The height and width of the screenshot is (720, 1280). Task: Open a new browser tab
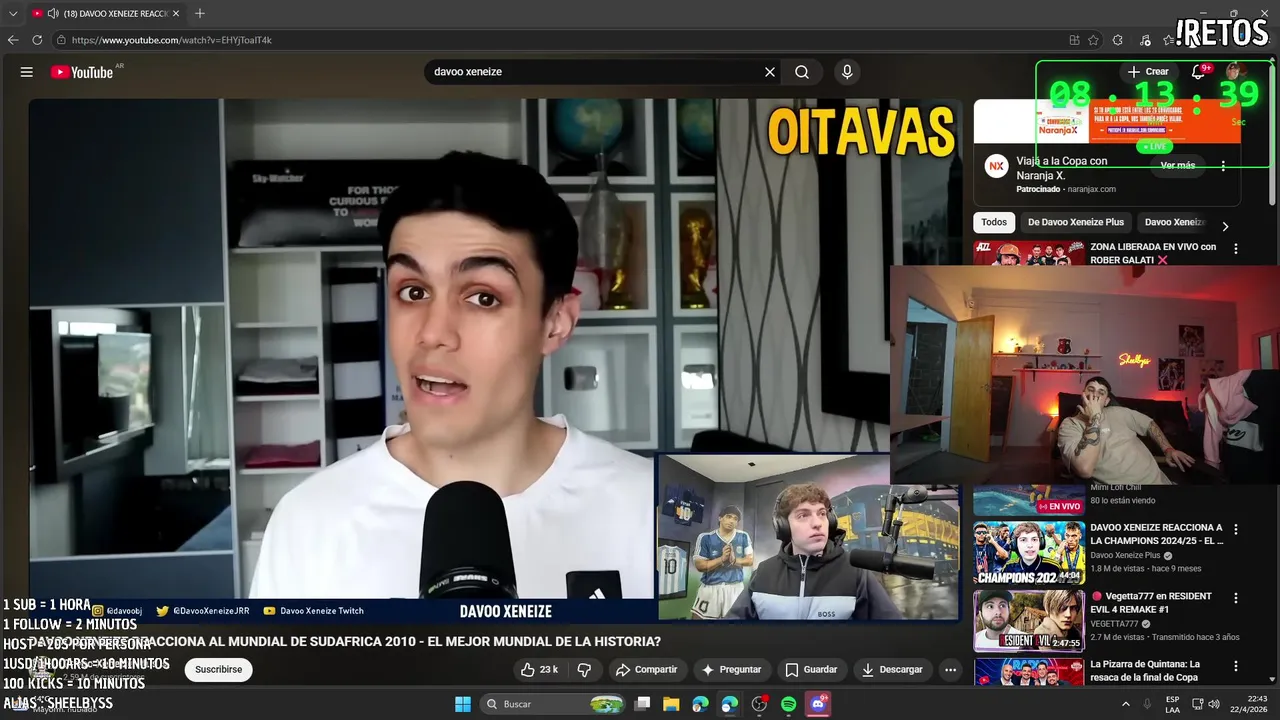pyautogui.click(x=200, y=13)
